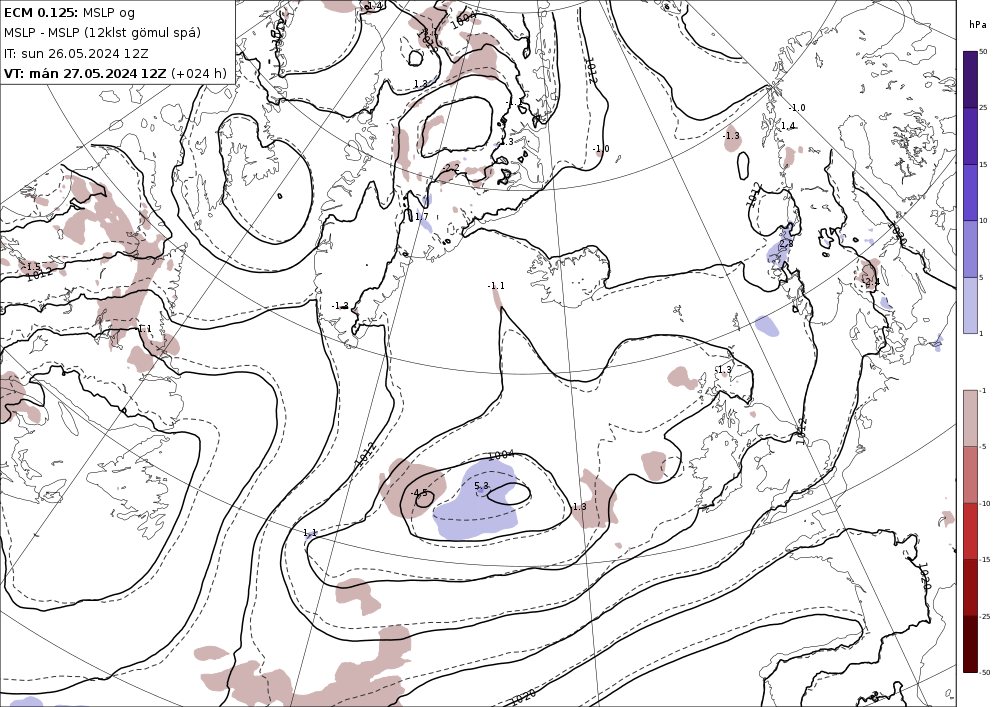
Task: Click the 'MSLP - MSLP (12klst gömul spá)' line
Action: pyautogui.click(x=102, y=33)
